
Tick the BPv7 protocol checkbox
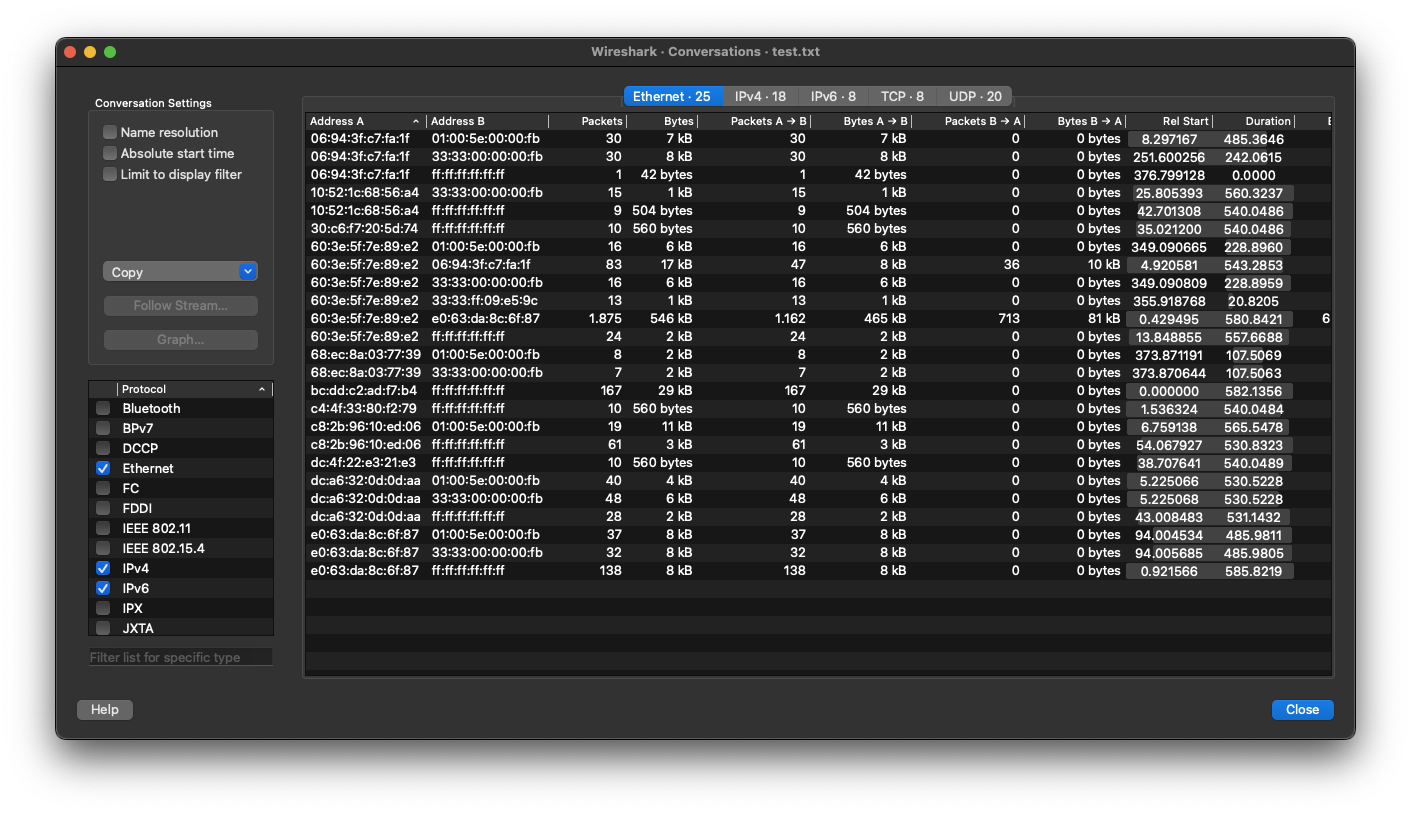pos(103,428)
